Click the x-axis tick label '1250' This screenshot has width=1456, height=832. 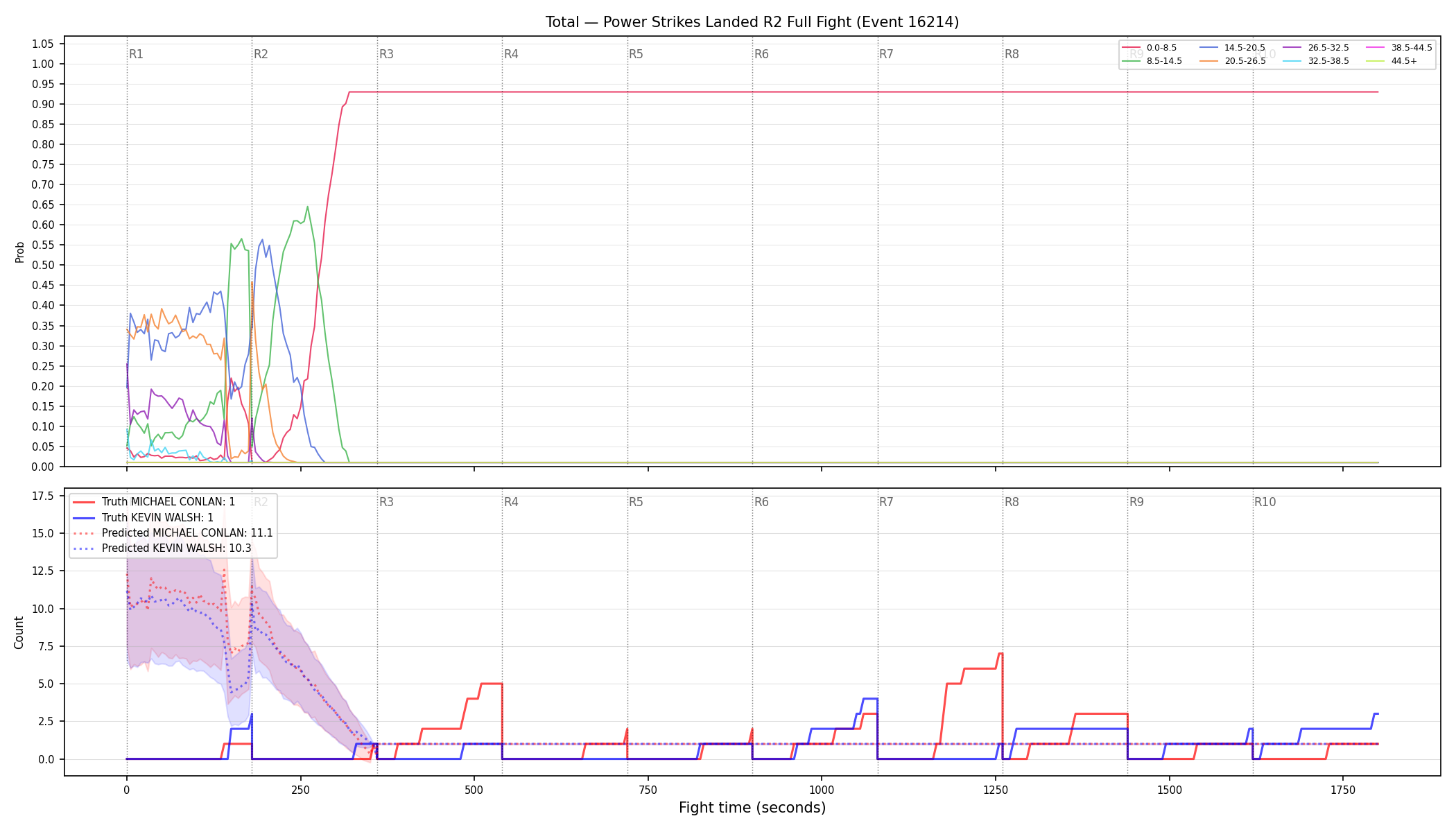[996, 790]
